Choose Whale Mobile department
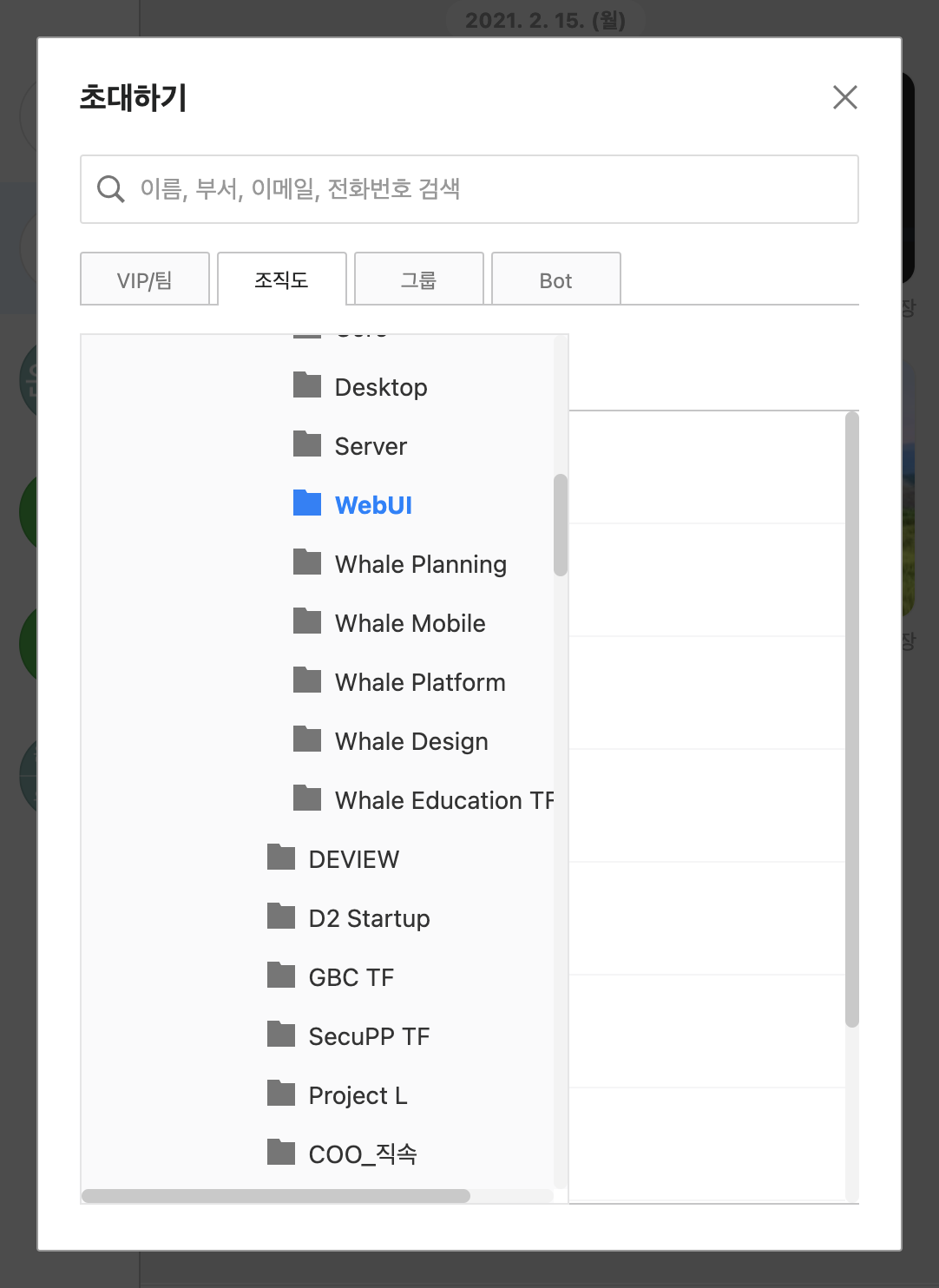This screenshot has width=939, height=1288. click(410, 623)
